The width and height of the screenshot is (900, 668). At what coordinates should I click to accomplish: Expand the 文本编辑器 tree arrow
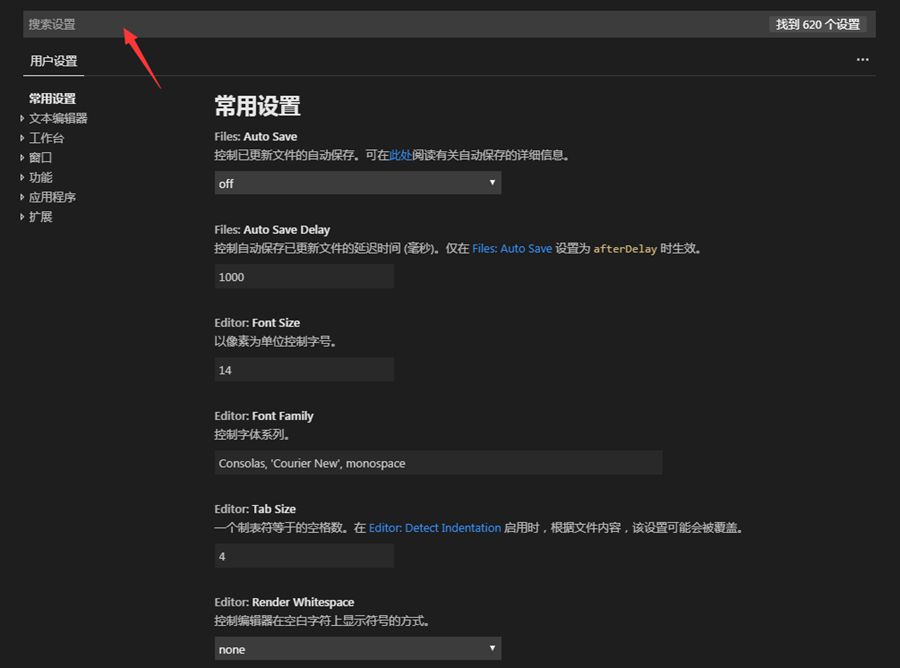pos(22,118)
